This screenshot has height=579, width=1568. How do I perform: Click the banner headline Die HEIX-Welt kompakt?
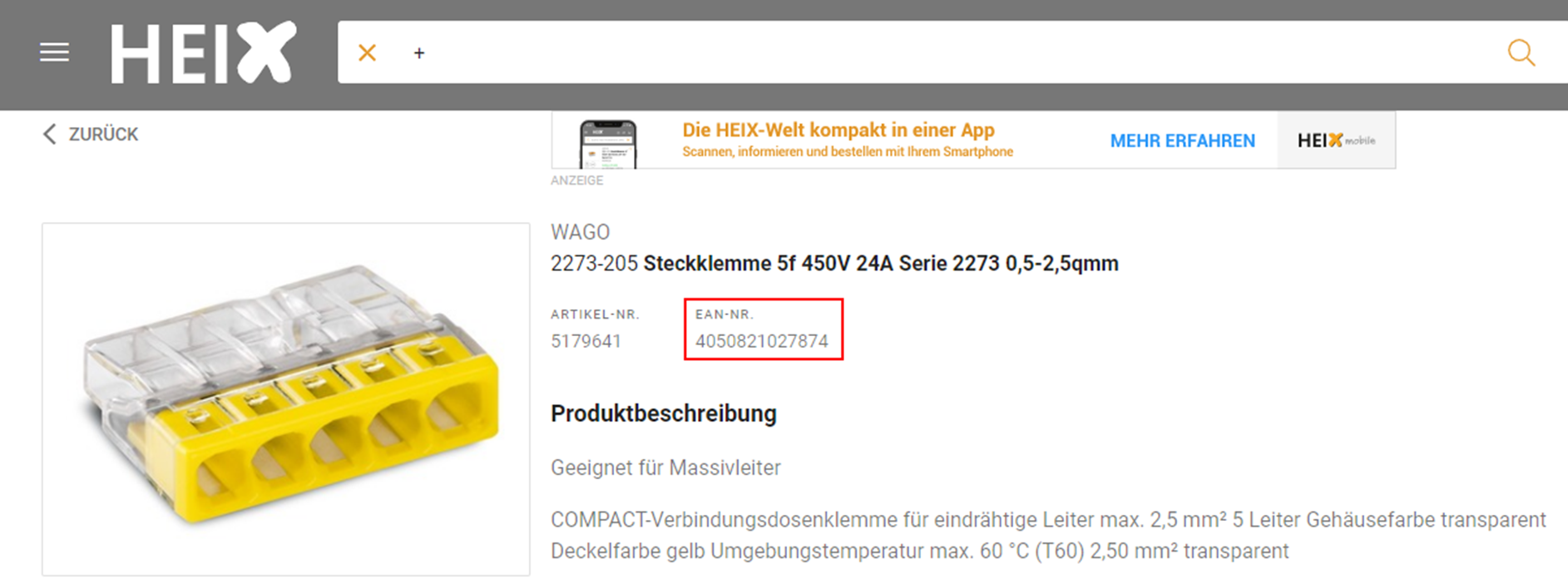tap(838, 130)
